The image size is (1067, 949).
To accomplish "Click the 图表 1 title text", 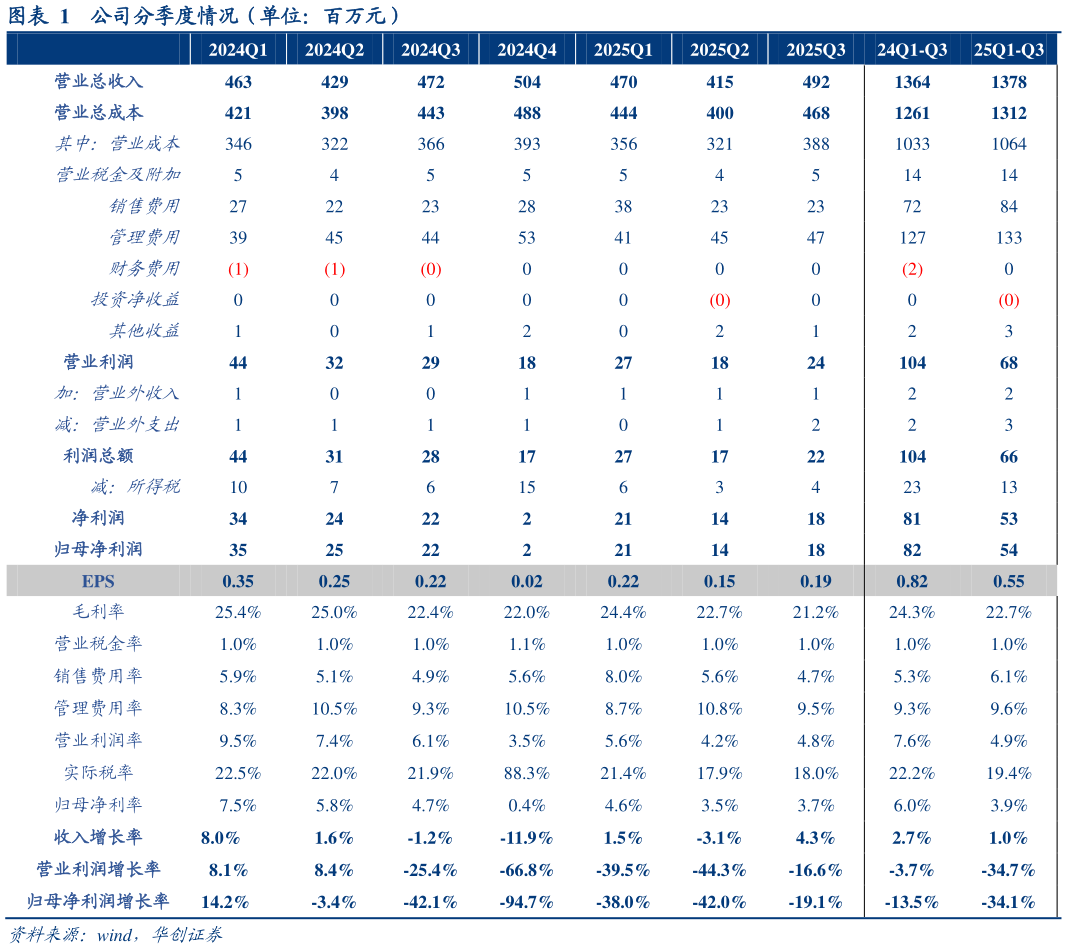I will 39,16.
